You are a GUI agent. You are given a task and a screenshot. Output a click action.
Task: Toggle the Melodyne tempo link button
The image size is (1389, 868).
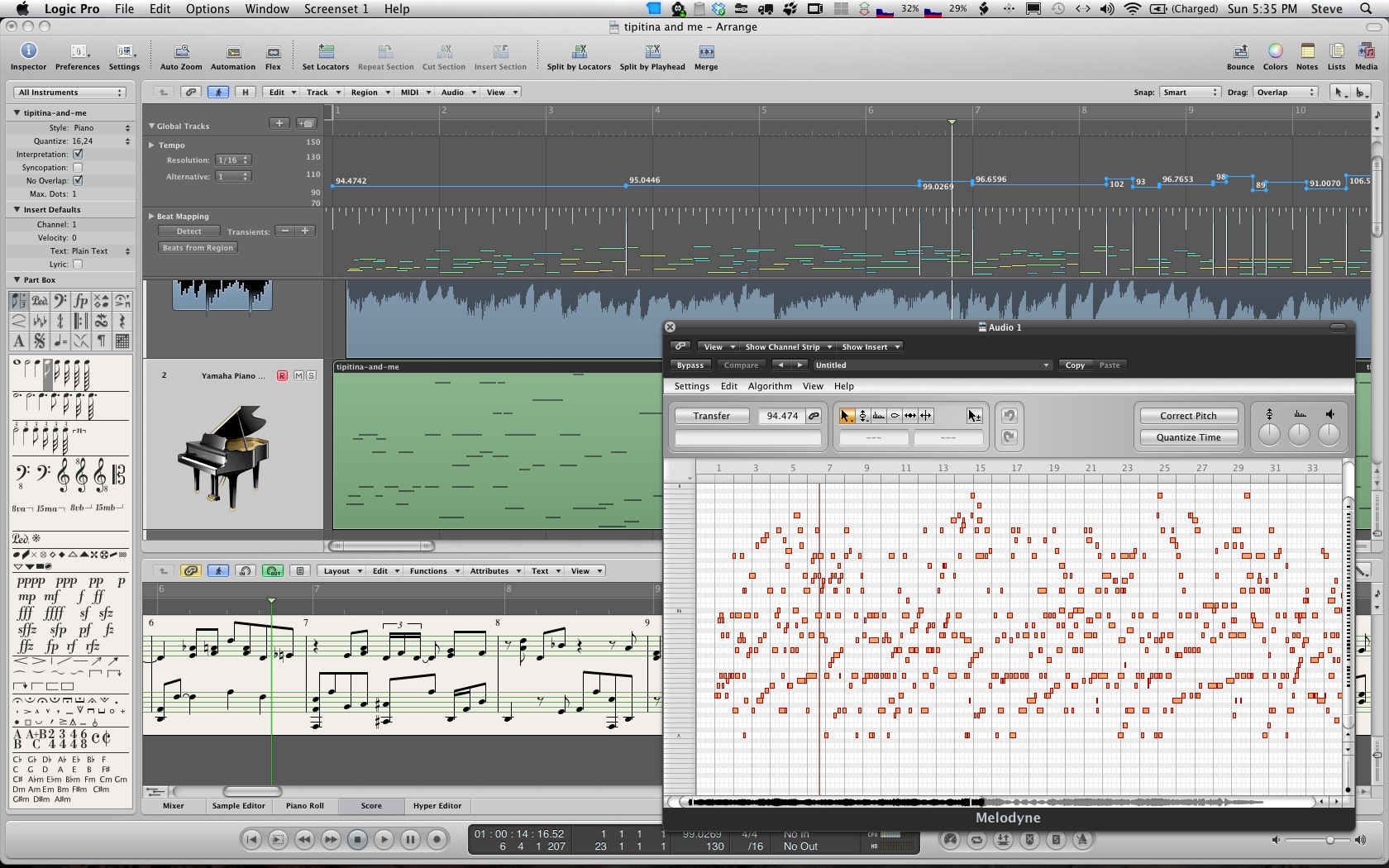pos(814,416)
